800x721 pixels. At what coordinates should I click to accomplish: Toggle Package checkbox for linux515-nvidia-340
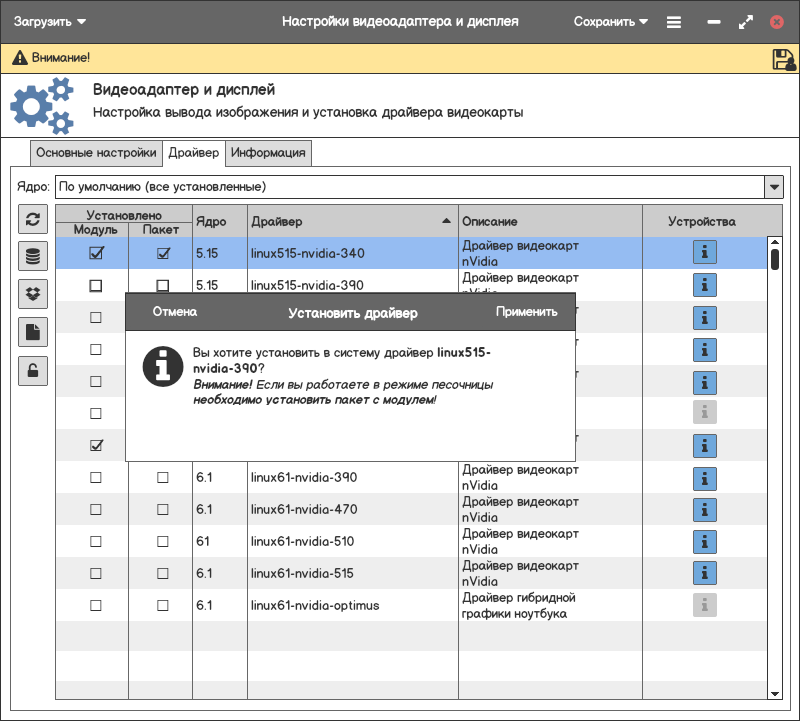[163, 254]
